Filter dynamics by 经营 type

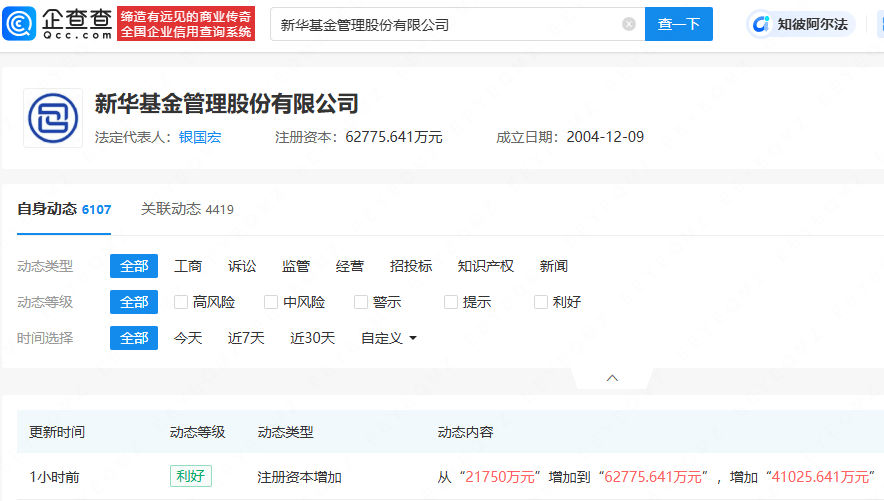pyautogui.click(x=350, y=266)
